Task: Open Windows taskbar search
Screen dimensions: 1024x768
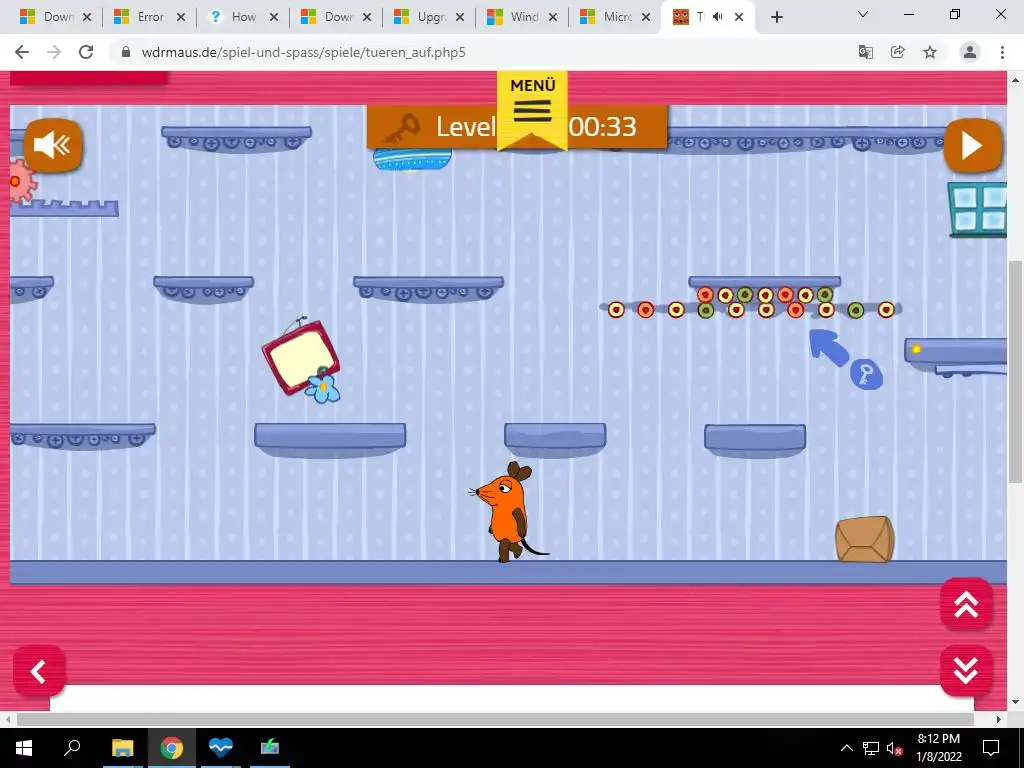Action: (72, 748)
